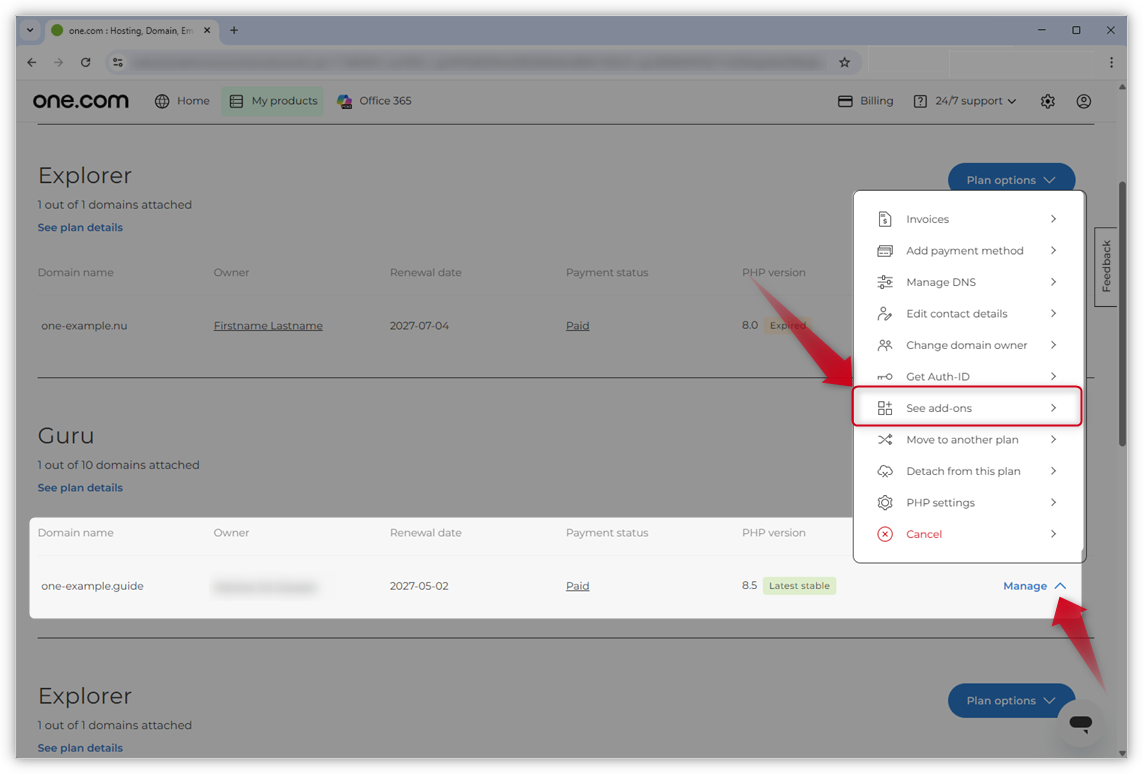The height and width of the screenshot is (774, 1143).
Task: Click the Billing card icon
Action: pos(845,101)
